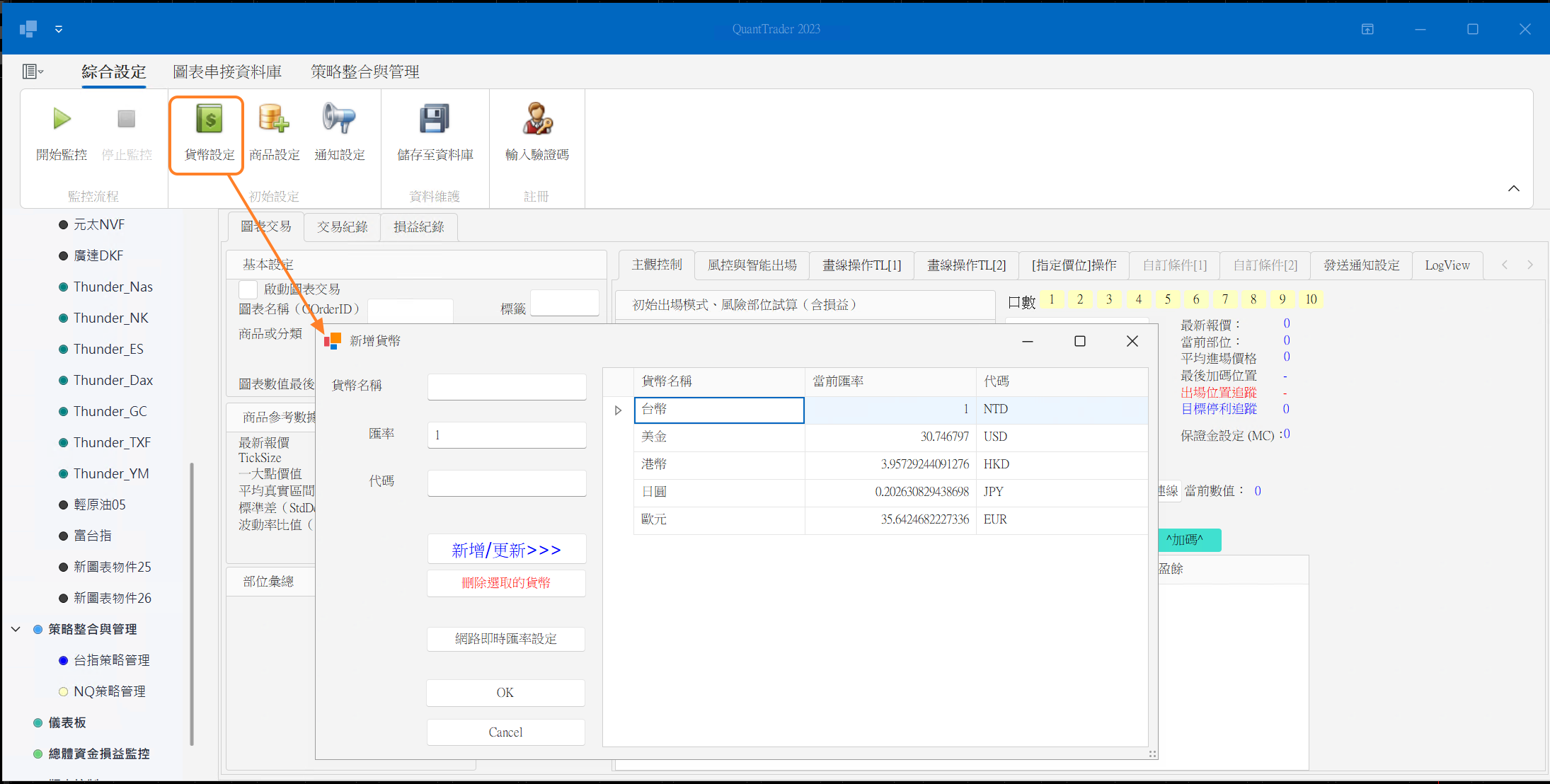Enable the 啟動圖表交易 checkbox
This screenshot has width=1550, height=784.
coord(248,289)
